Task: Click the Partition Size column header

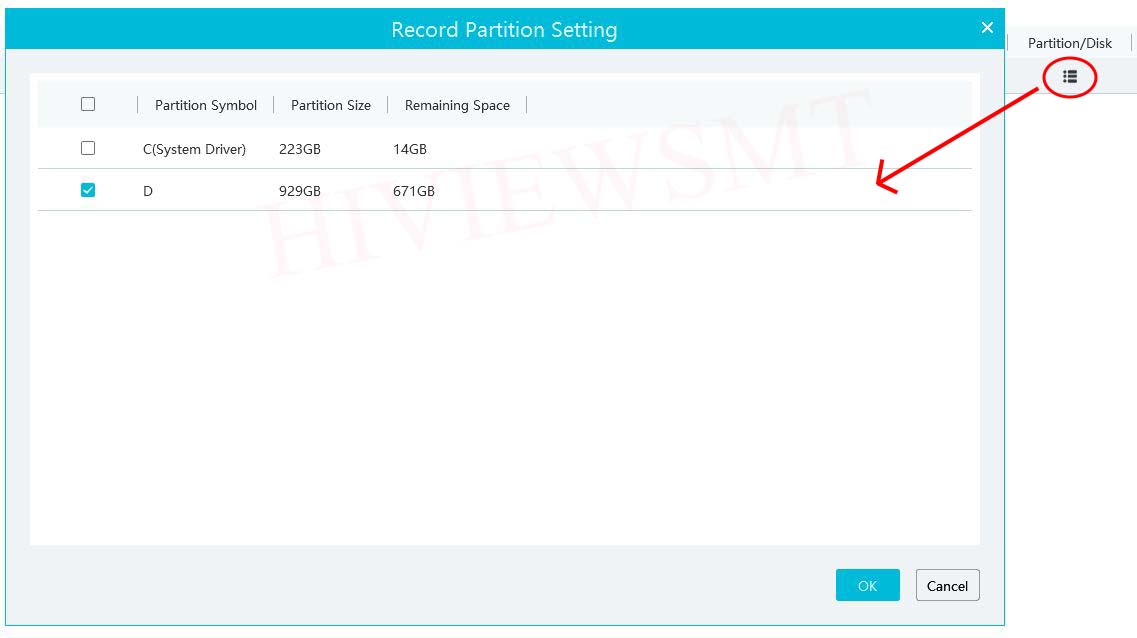Action: 330,105
